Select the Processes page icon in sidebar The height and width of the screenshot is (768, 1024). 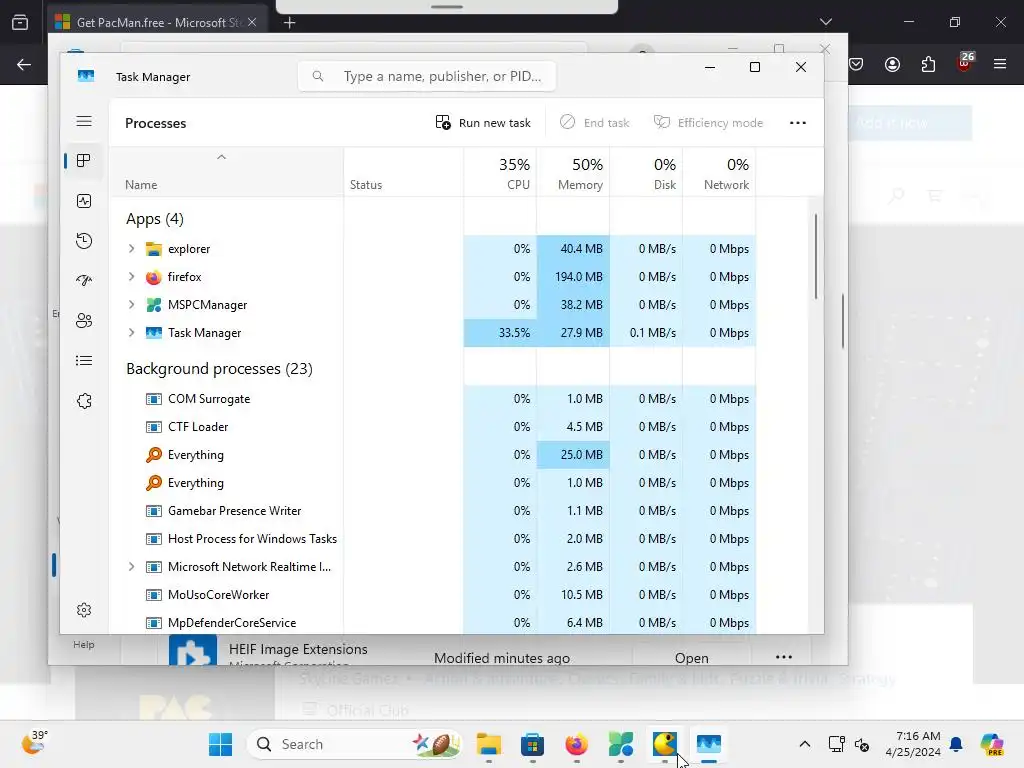[84, 161]
